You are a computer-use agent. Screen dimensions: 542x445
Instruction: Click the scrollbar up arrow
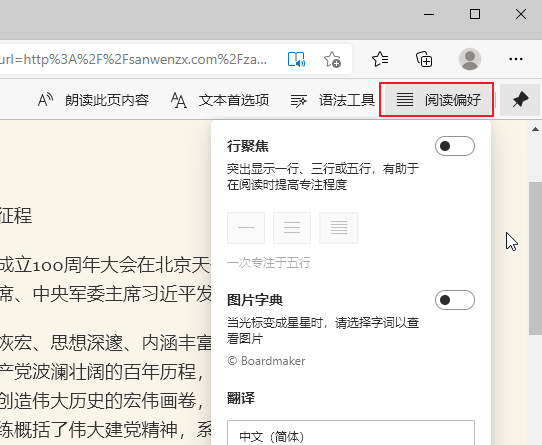pyautogui.click(x=535, y=129)
